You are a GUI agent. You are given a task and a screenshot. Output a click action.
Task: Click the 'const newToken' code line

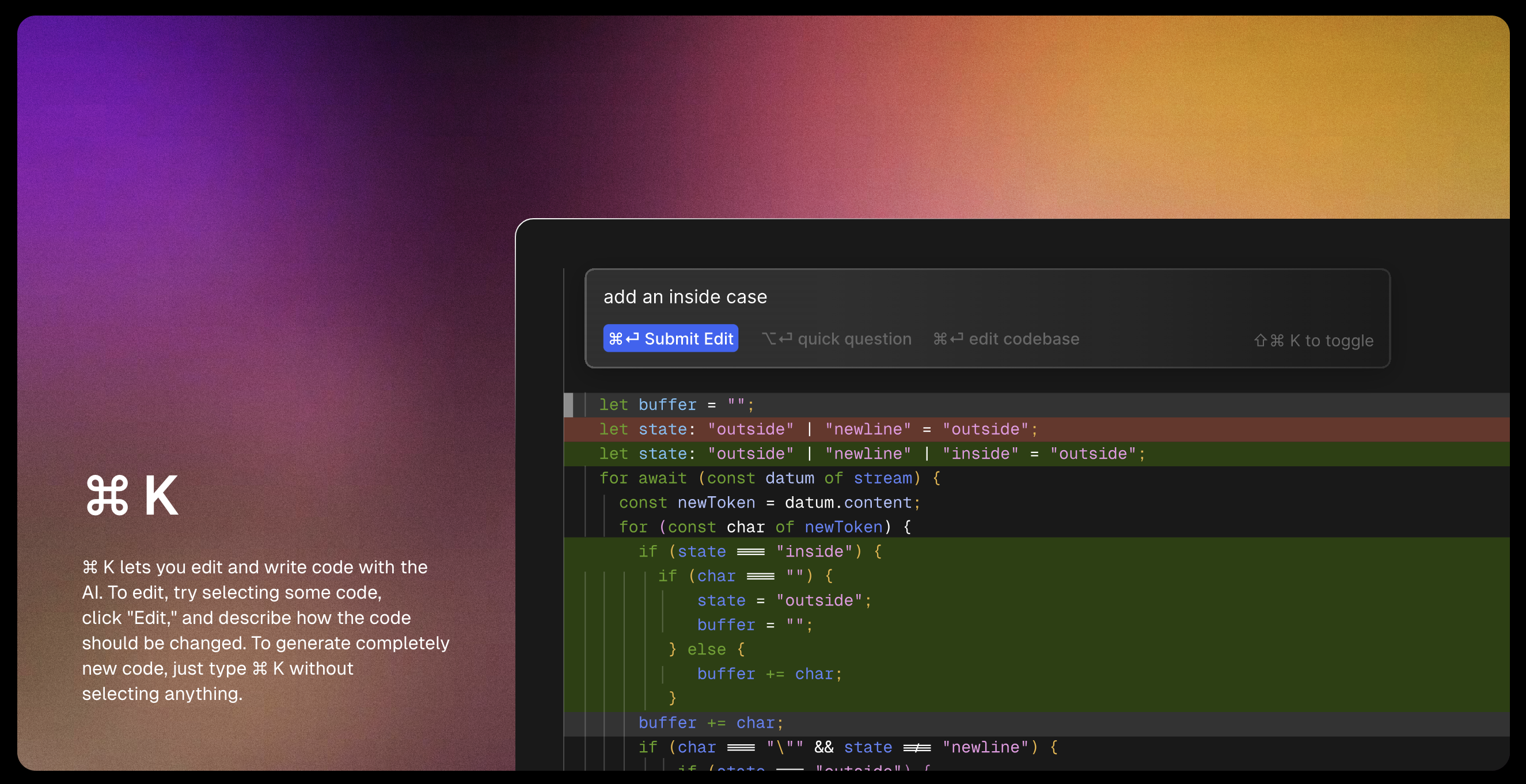click(769, 503)
